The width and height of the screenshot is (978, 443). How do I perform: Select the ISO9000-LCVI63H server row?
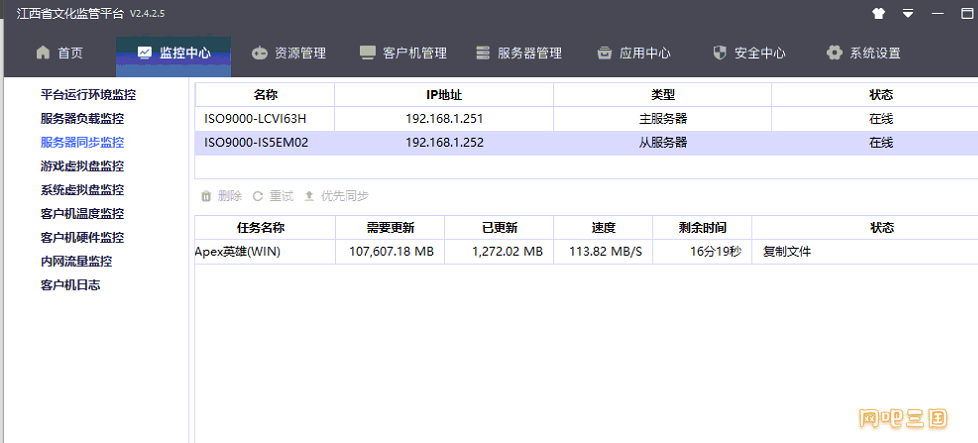coord(585,119)
